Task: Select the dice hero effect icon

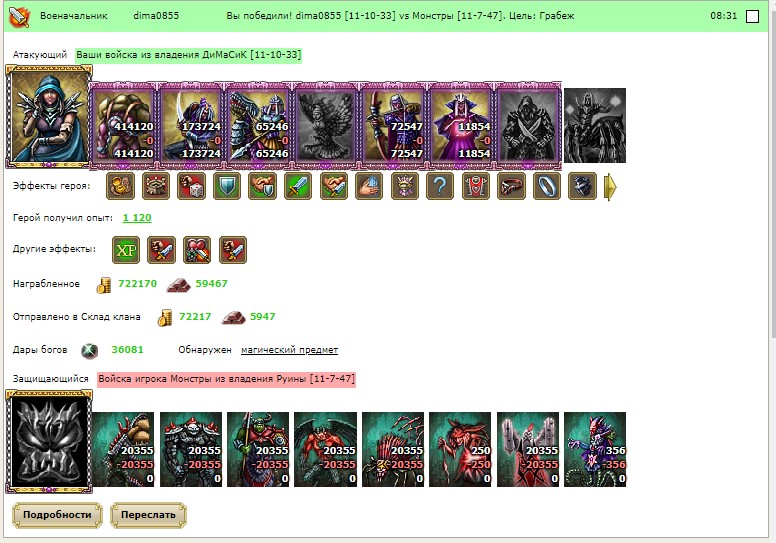Action: [x=191, y=187]
